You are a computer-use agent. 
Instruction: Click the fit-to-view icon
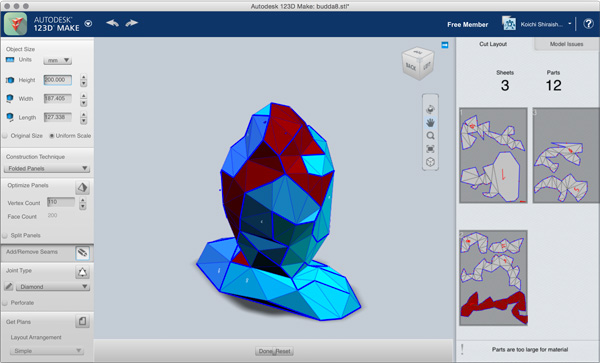[x=430, y=149]
